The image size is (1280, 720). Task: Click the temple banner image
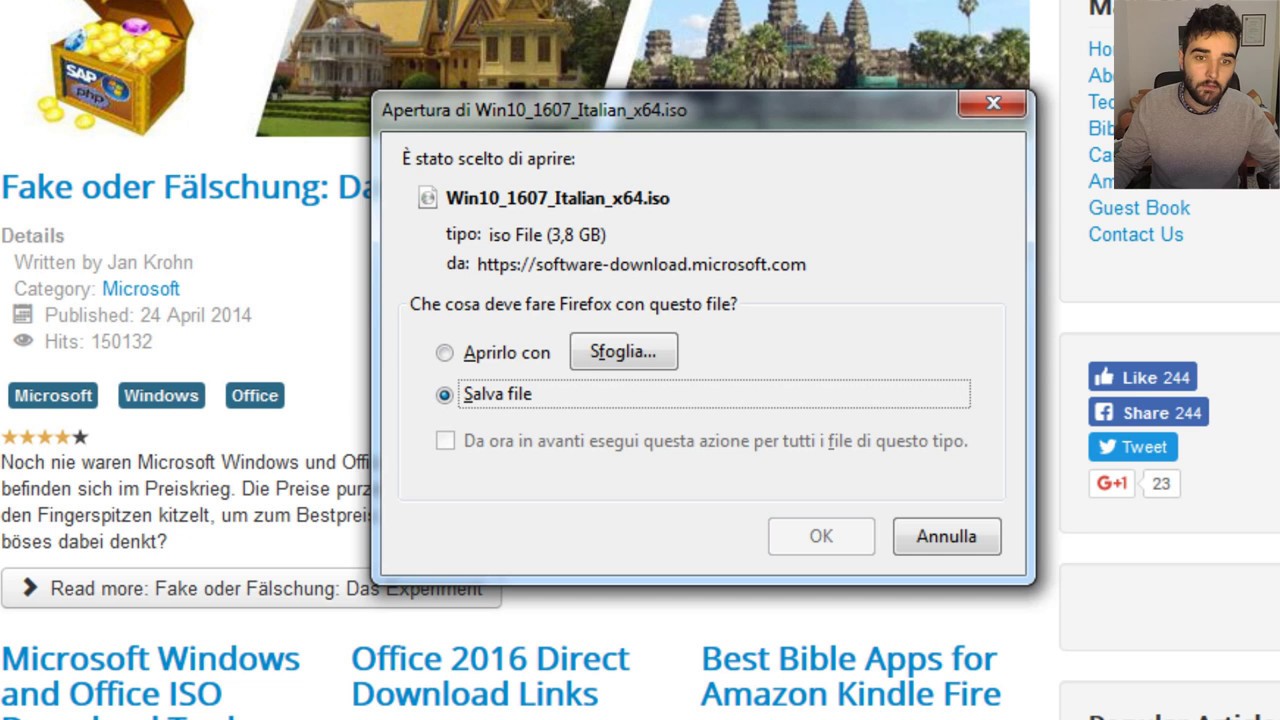(x=830, y=44)
